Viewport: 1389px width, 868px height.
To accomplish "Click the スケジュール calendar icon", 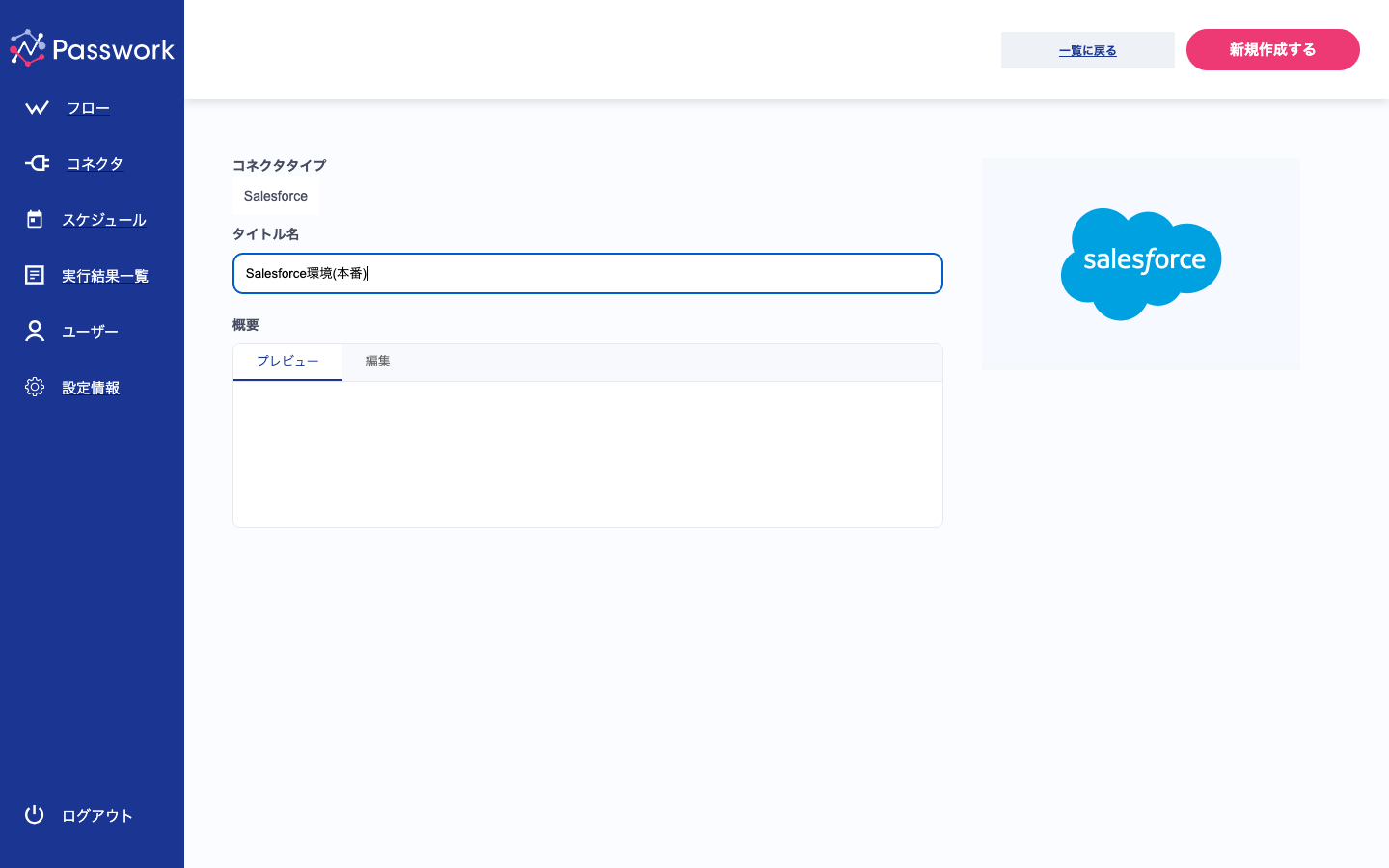I will (35, 219).
